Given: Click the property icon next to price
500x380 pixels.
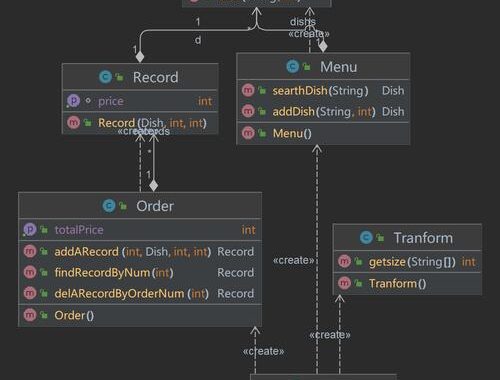Looking at the screenshot, I should pyautogui.click(x=73, y=101).
